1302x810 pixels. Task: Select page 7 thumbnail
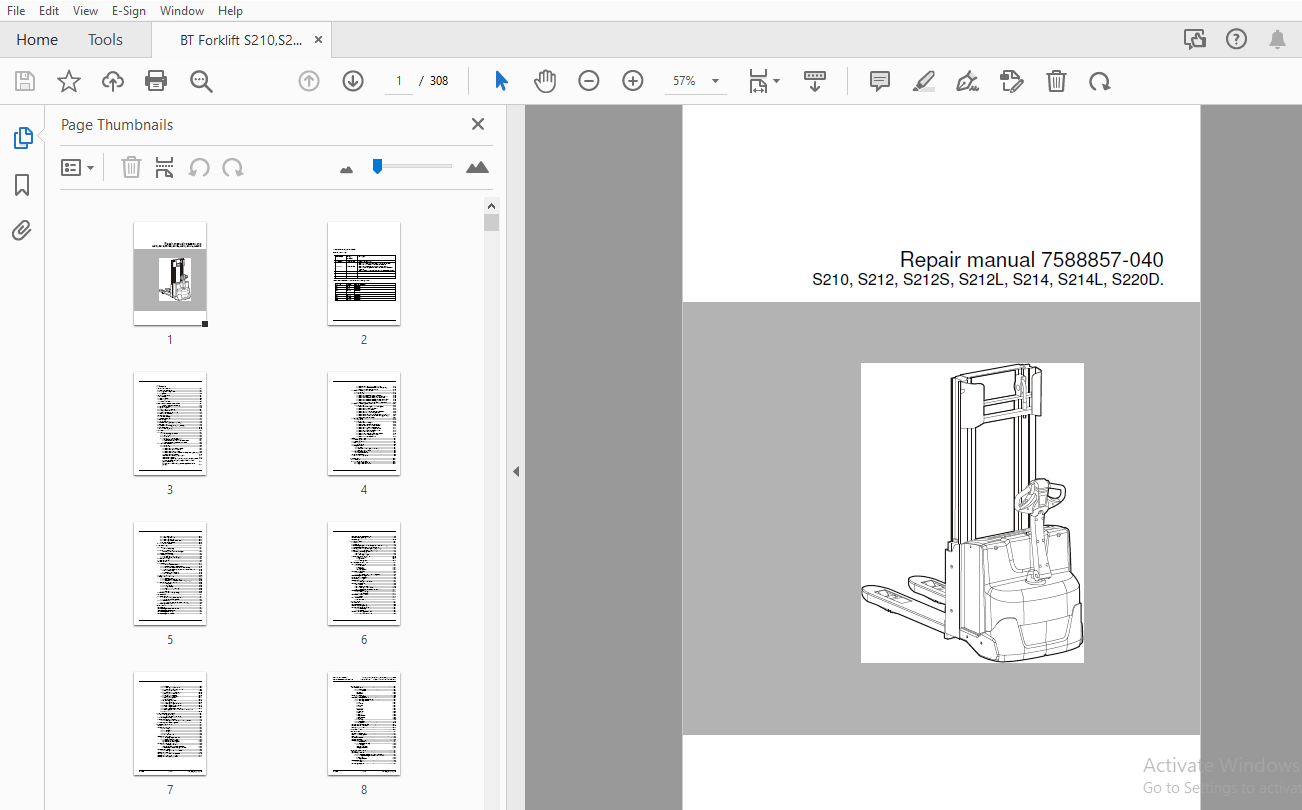pos(170,724)
